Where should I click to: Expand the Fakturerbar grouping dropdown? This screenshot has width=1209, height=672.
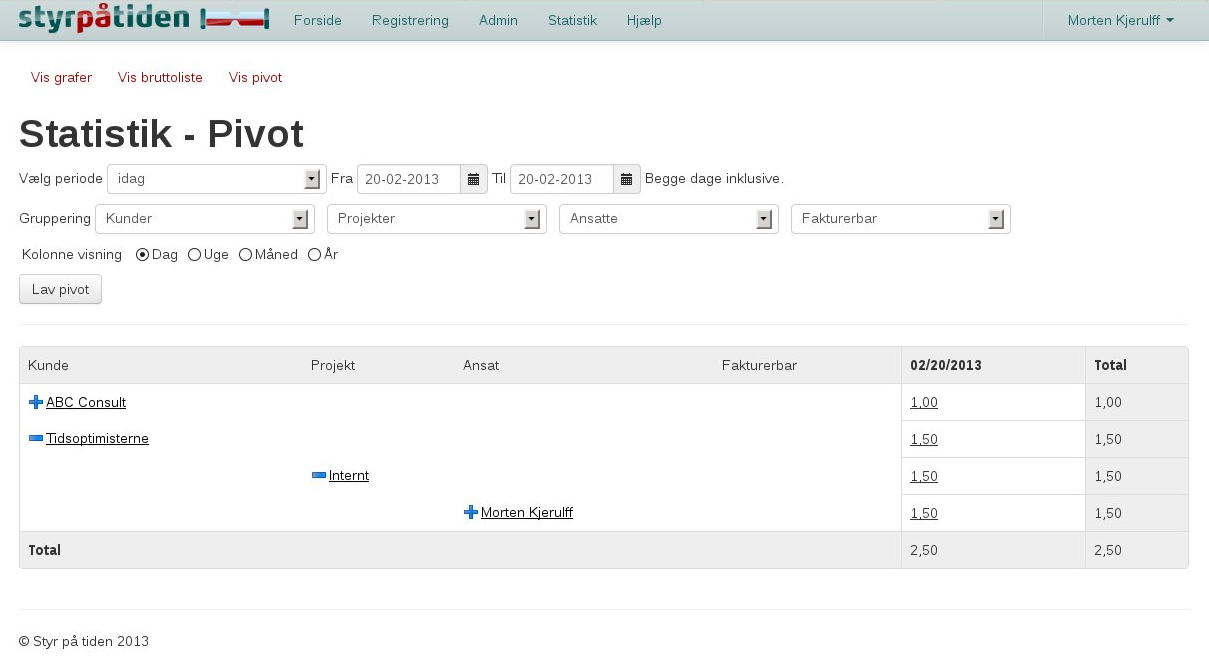(x=900, y=219)
